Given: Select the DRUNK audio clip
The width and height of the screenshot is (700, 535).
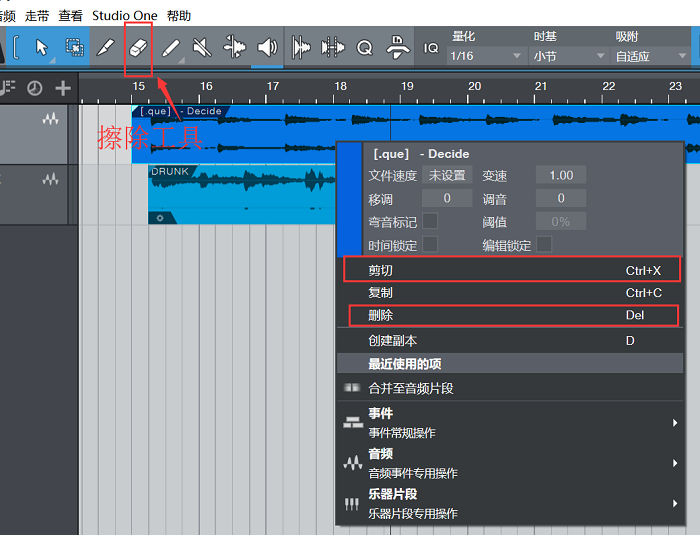Looking at the screenshot, I should (x=241, y=194).
